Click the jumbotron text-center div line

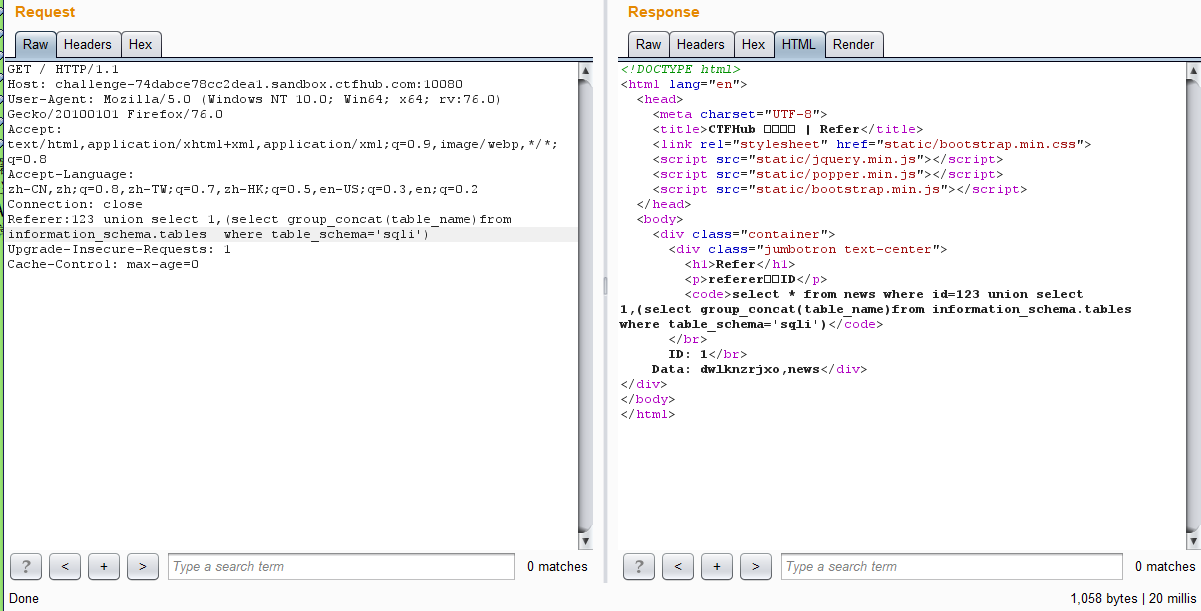tap(807, 249)
